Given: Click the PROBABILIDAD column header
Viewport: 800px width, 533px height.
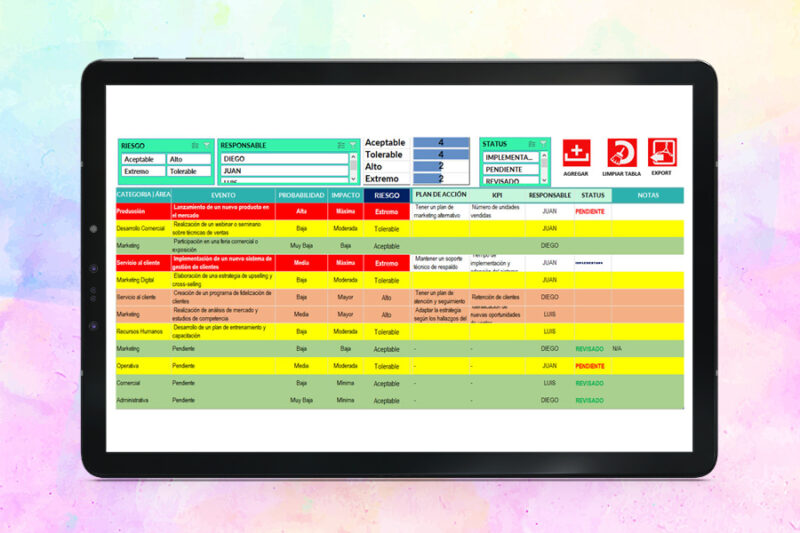Looking at the screenshot, I should [301, 195].
